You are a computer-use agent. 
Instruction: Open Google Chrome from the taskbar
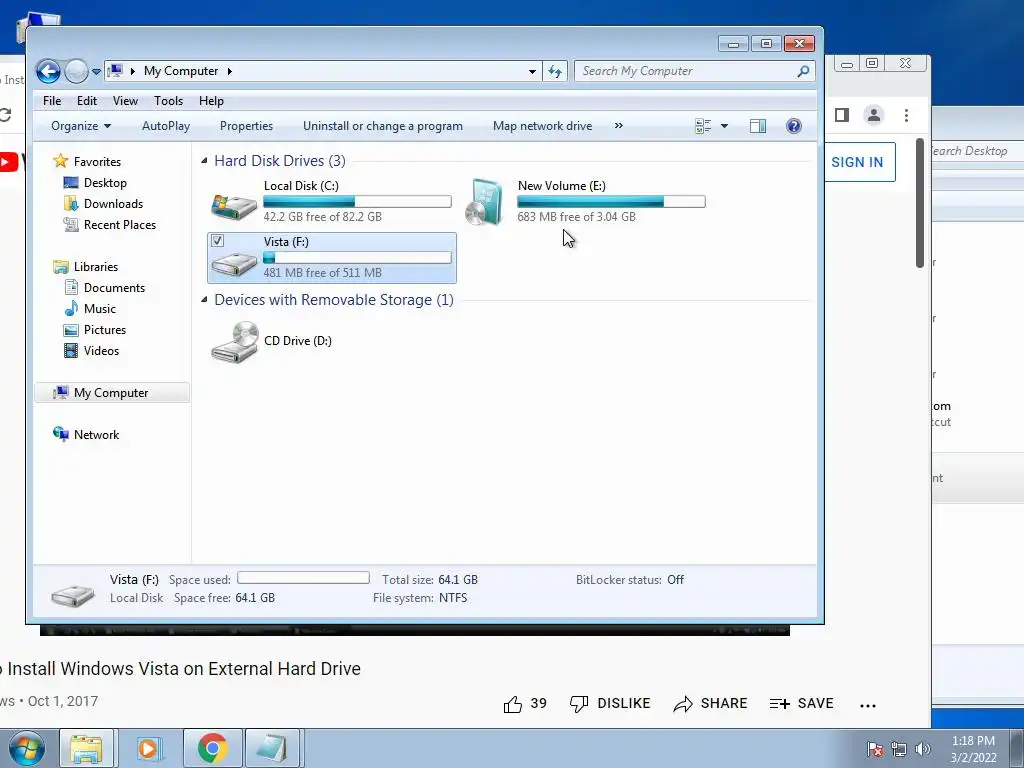(x=212, y=748)
